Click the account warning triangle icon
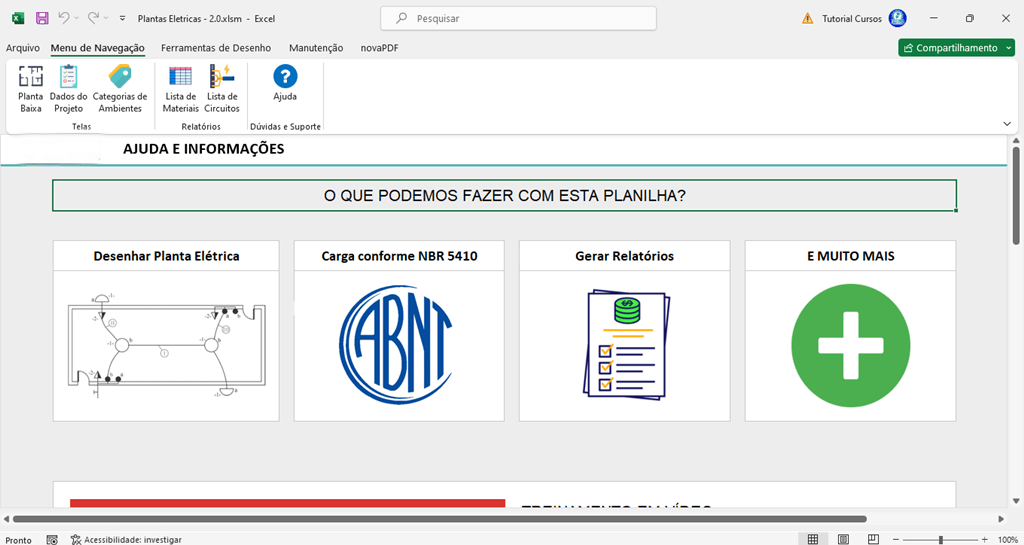1024x545 pixels. coord(808,19)
